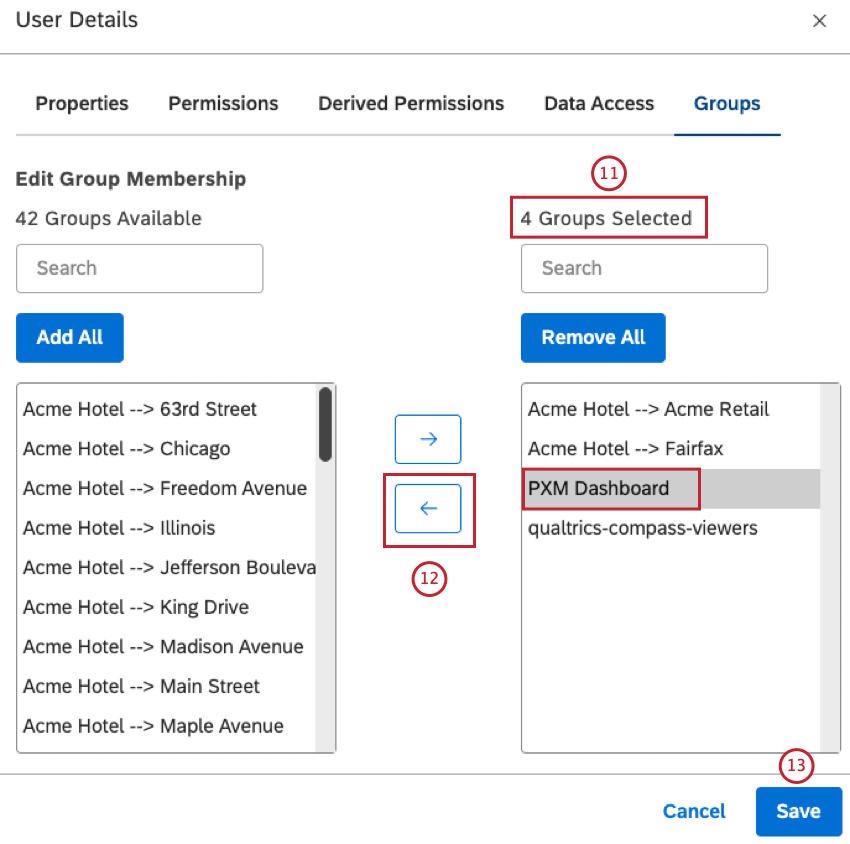Click the search field above selected groups
Viewport: 850px width, 844px height.
point(644,268)
